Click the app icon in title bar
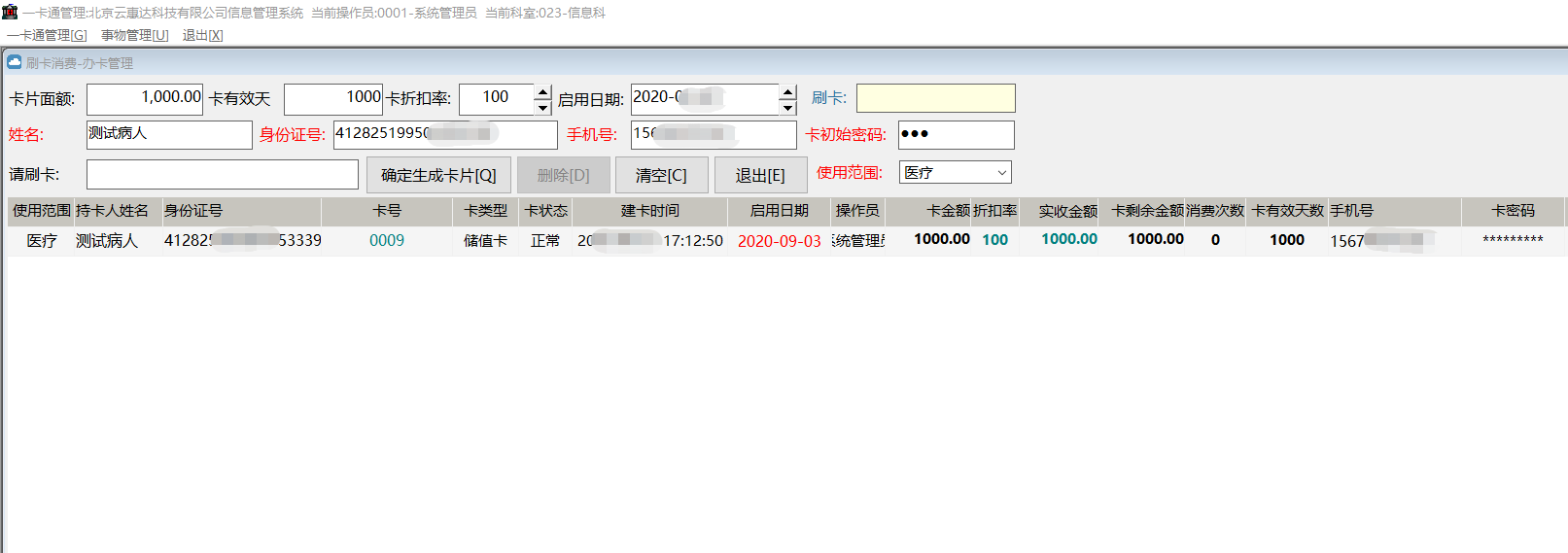The height and width of the screenshot is (553, 1568). point(10,12)
